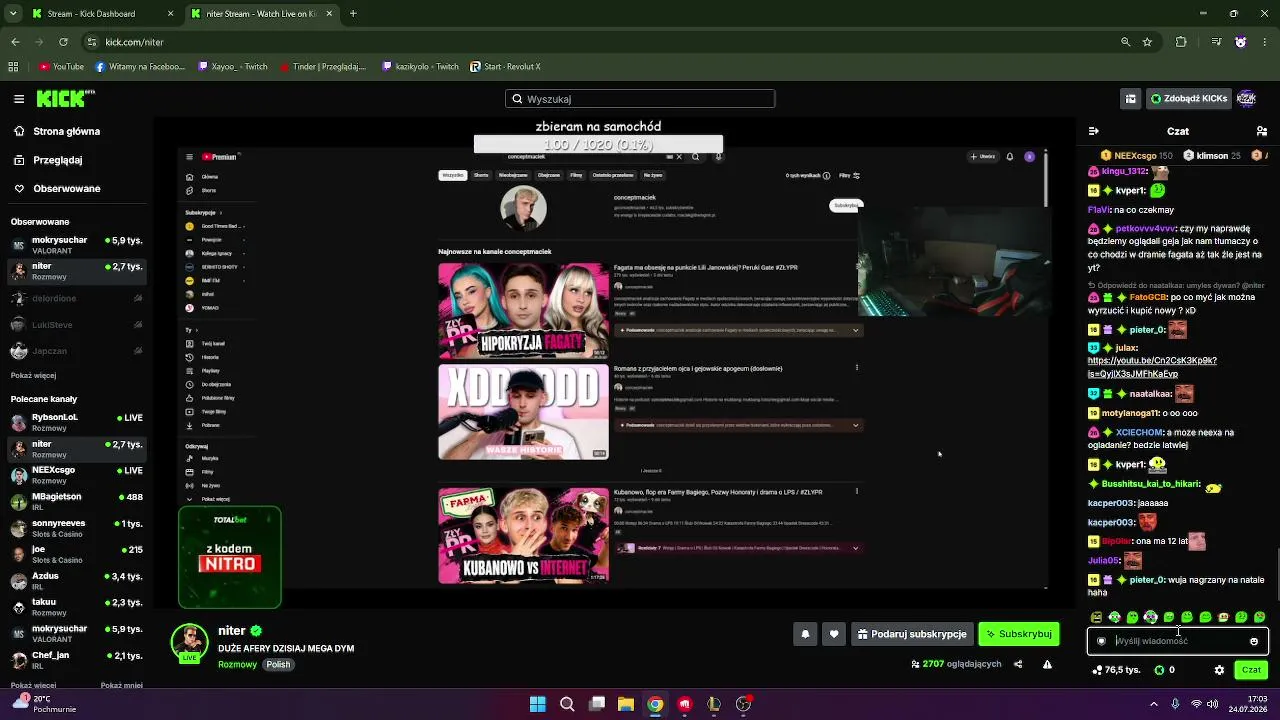Click the notification bell under the stream
The image size is (1280, 720).
(805, 634)
